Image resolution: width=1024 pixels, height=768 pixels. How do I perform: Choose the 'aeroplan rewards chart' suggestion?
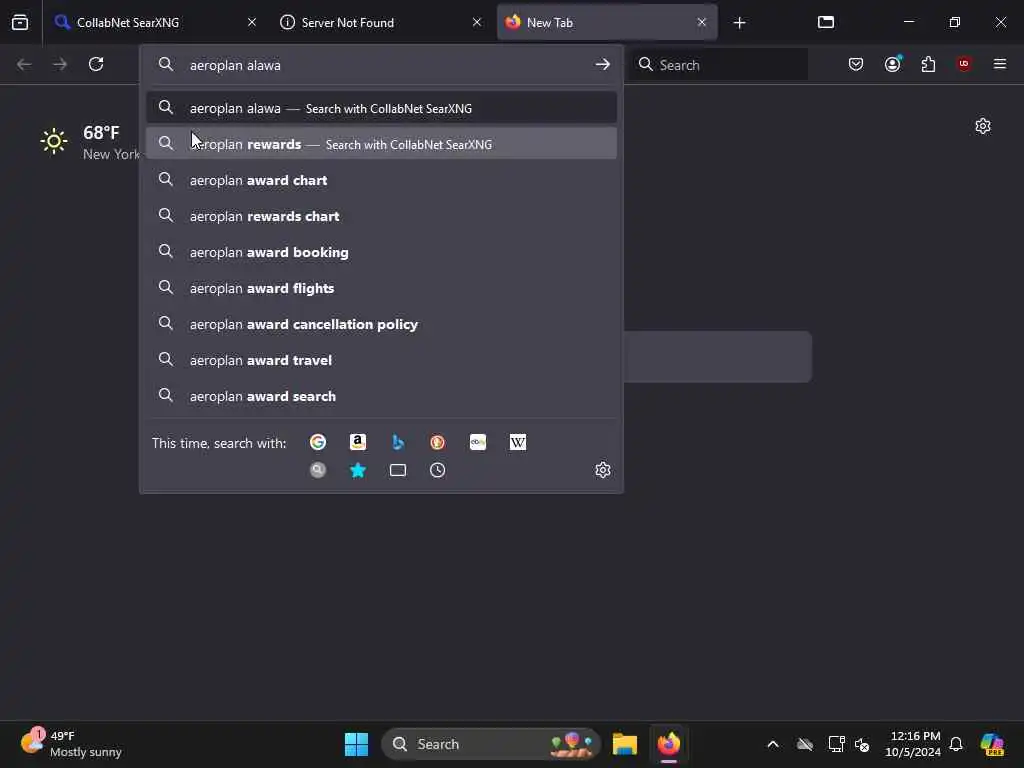click(381, 216)
